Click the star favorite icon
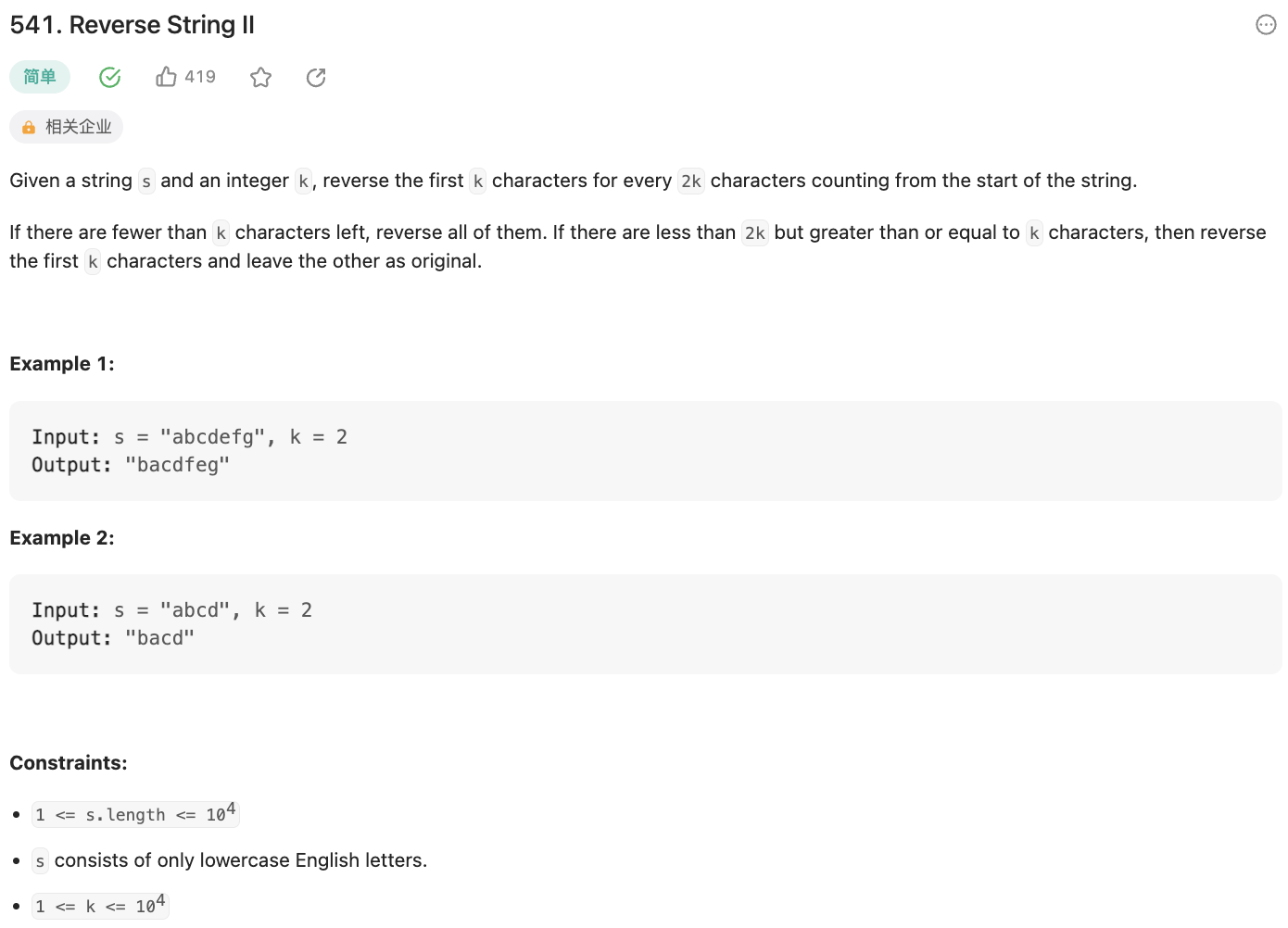 260,78
